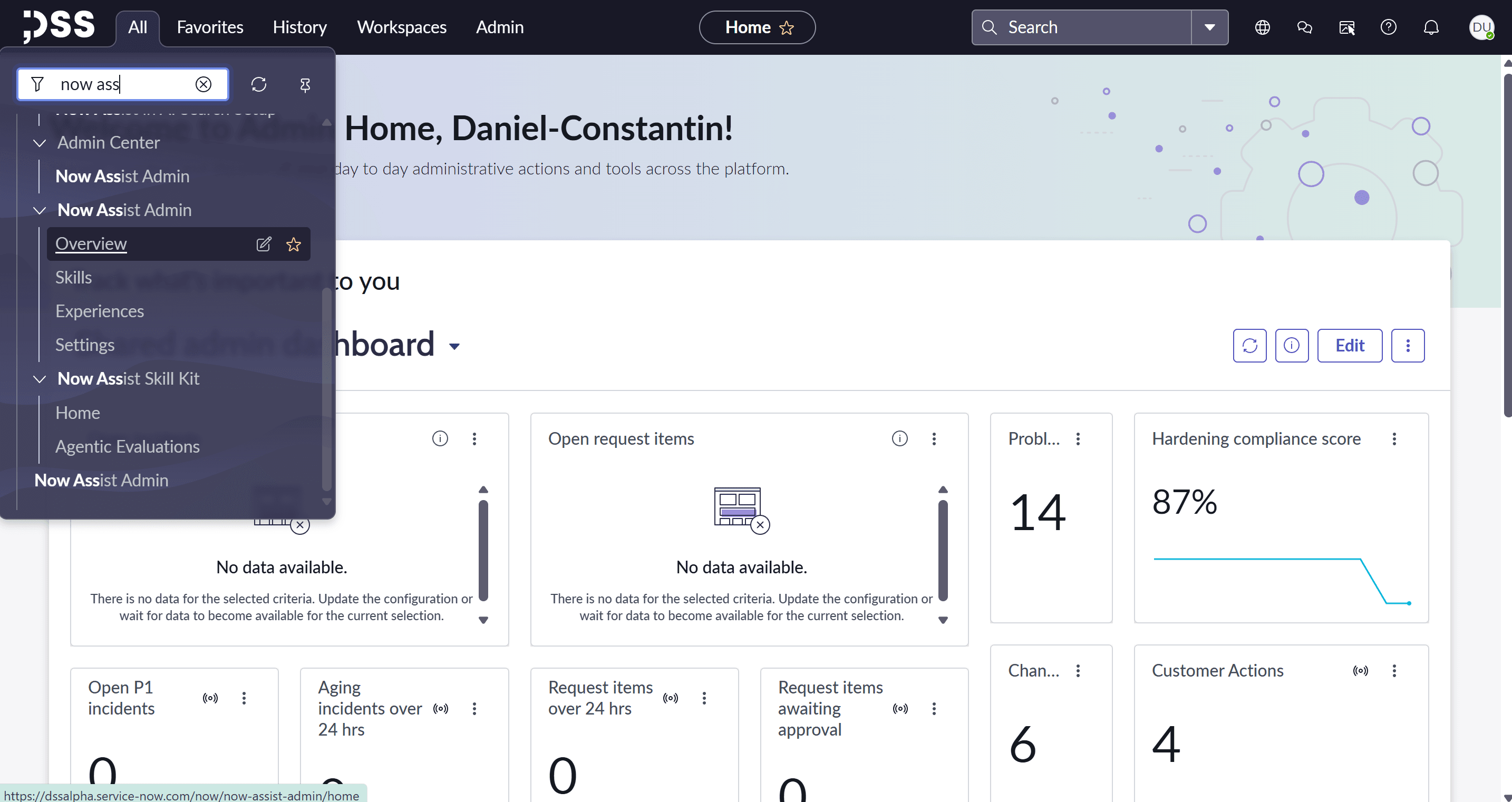Clear the navigator filter text

(x=203, y=84)
